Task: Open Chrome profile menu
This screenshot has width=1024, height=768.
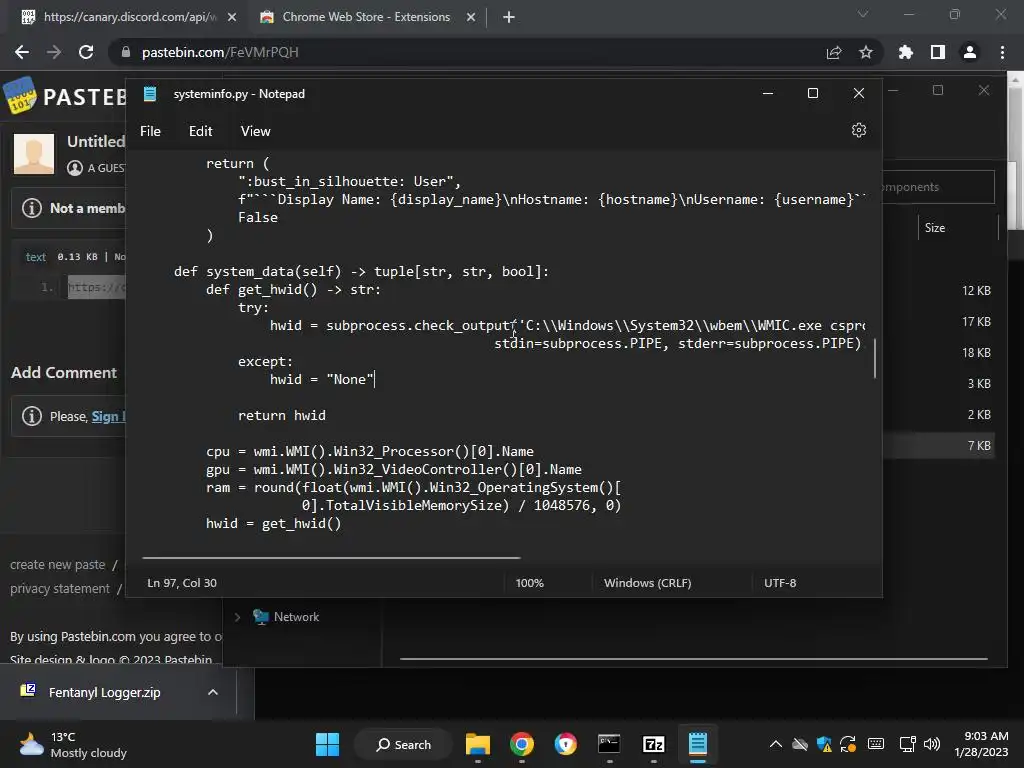Action: click(970, 52)
